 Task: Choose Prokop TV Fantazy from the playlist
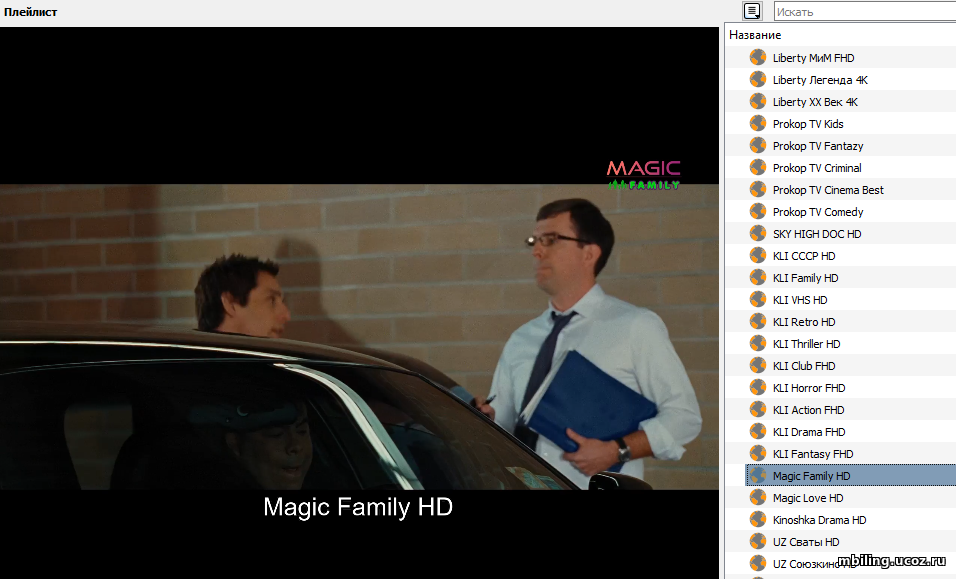click(x=818, y=146)
